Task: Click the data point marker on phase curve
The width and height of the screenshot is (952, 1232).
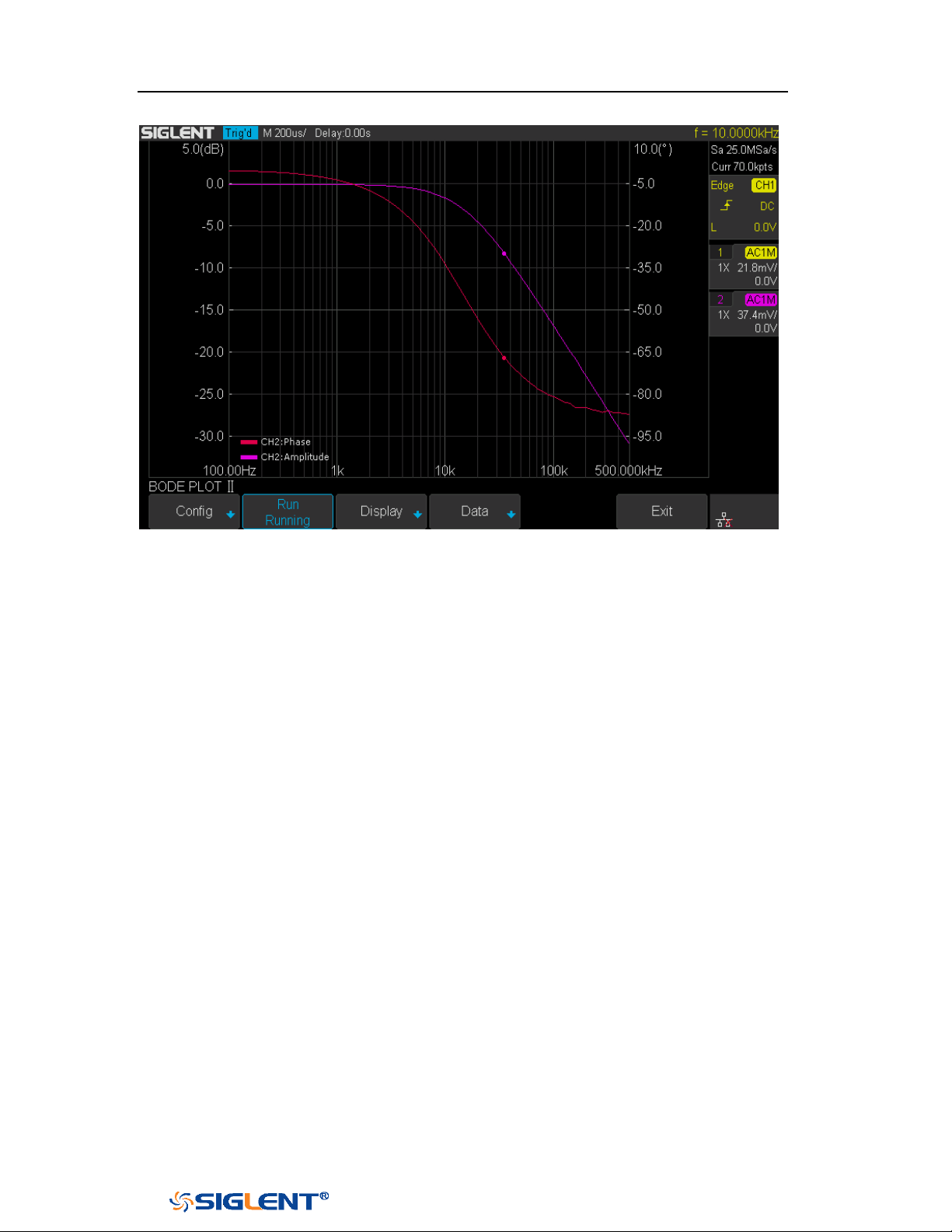Action: coord(504,358)
